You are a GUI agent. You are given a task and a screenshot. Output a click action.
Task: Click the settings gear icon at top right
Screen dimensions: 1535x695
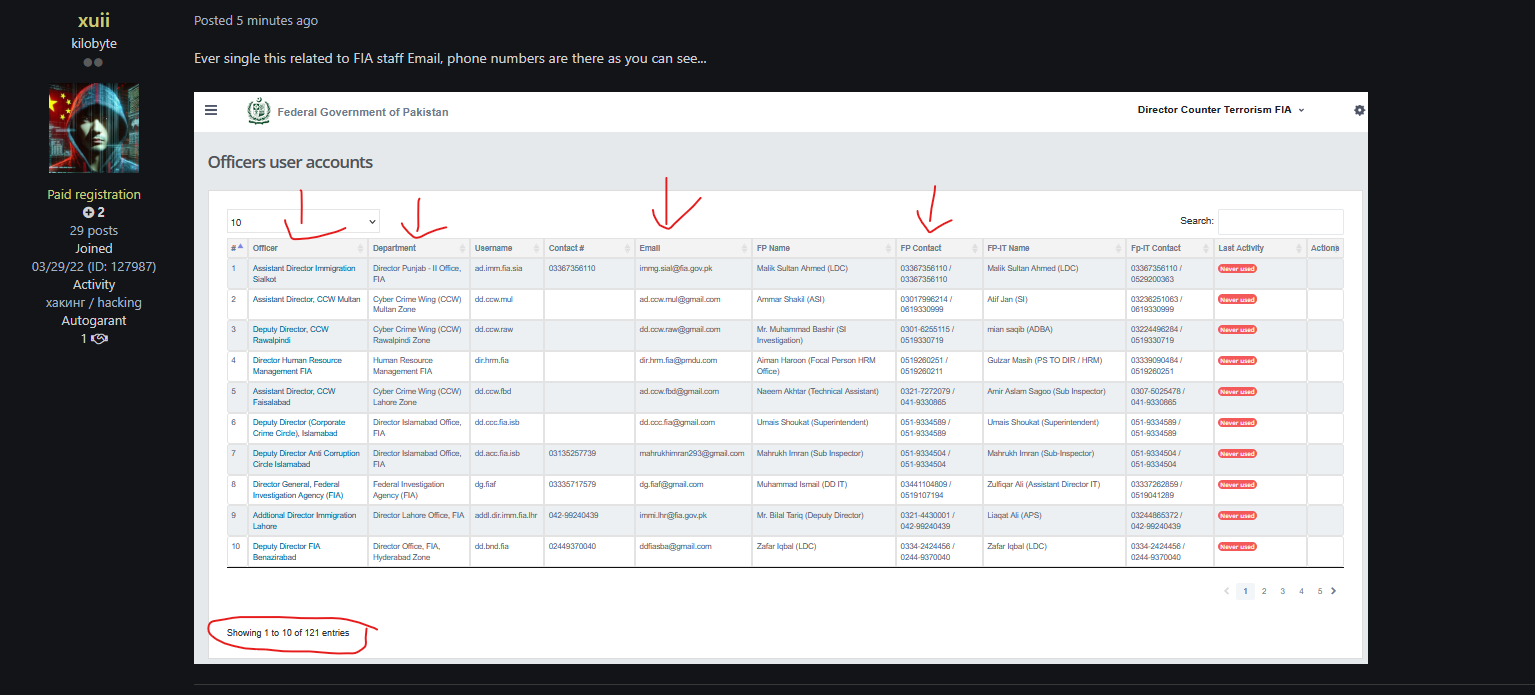point(1359,110)
